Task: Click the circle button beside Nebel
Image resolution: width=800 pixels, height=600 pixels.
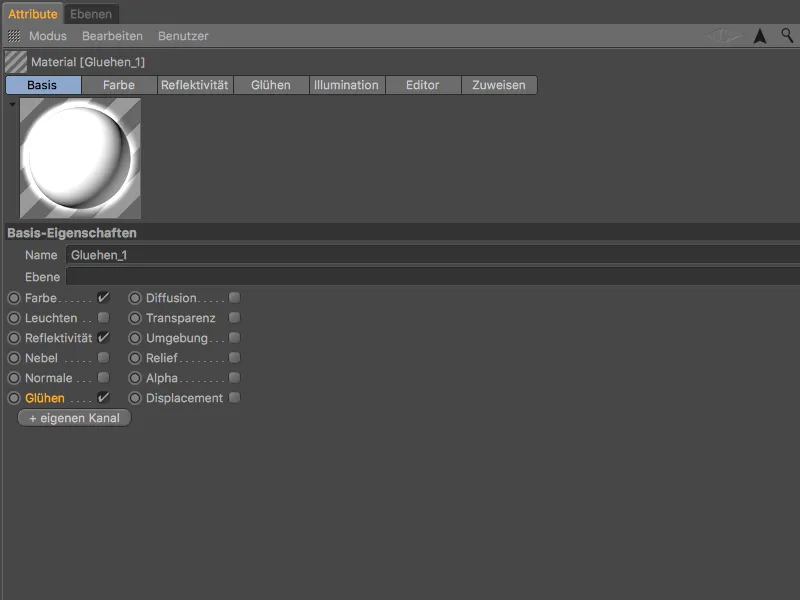Action: pos(14,358)
